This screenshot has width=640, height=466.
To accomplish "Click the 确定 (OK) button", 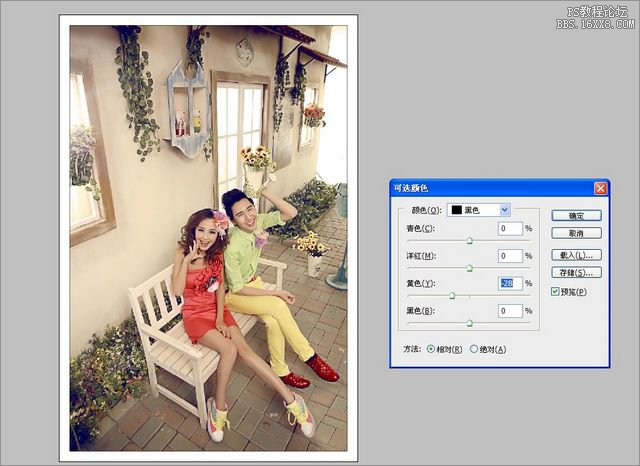I will tap(576, 215).
